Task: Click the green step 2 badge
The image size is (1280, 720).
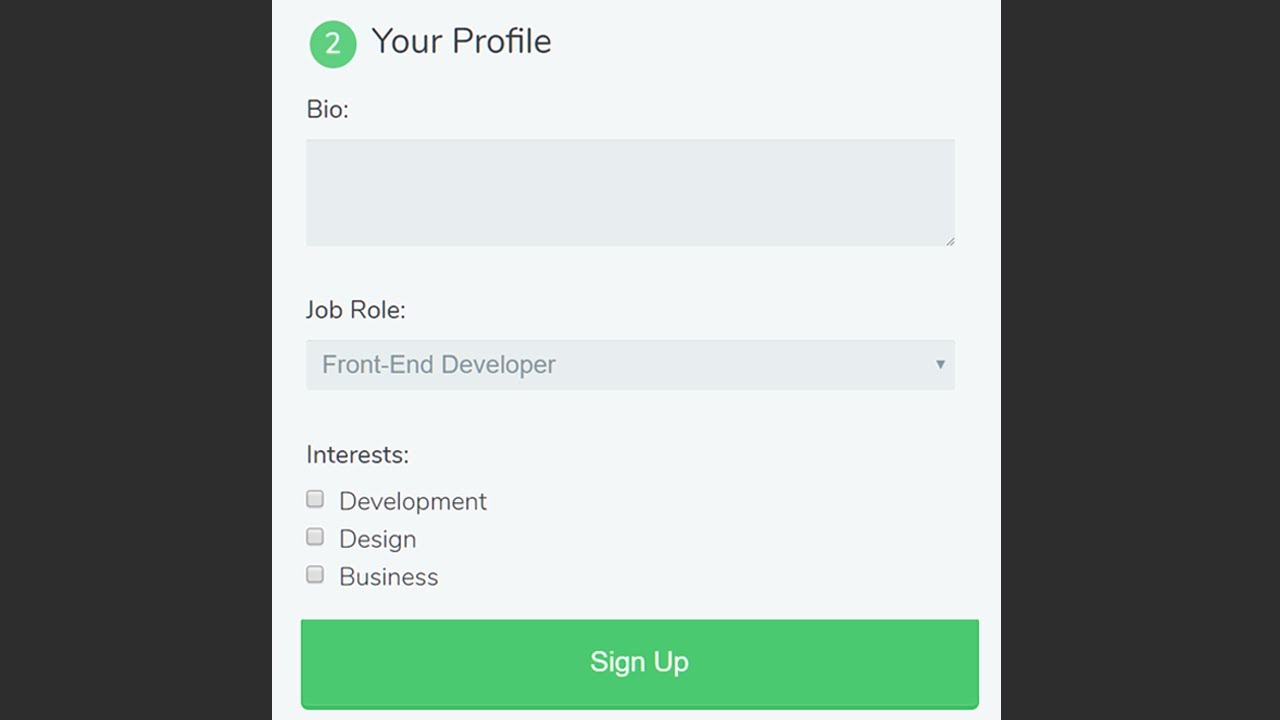Action: pyautogui.click(x=333, y=44)
